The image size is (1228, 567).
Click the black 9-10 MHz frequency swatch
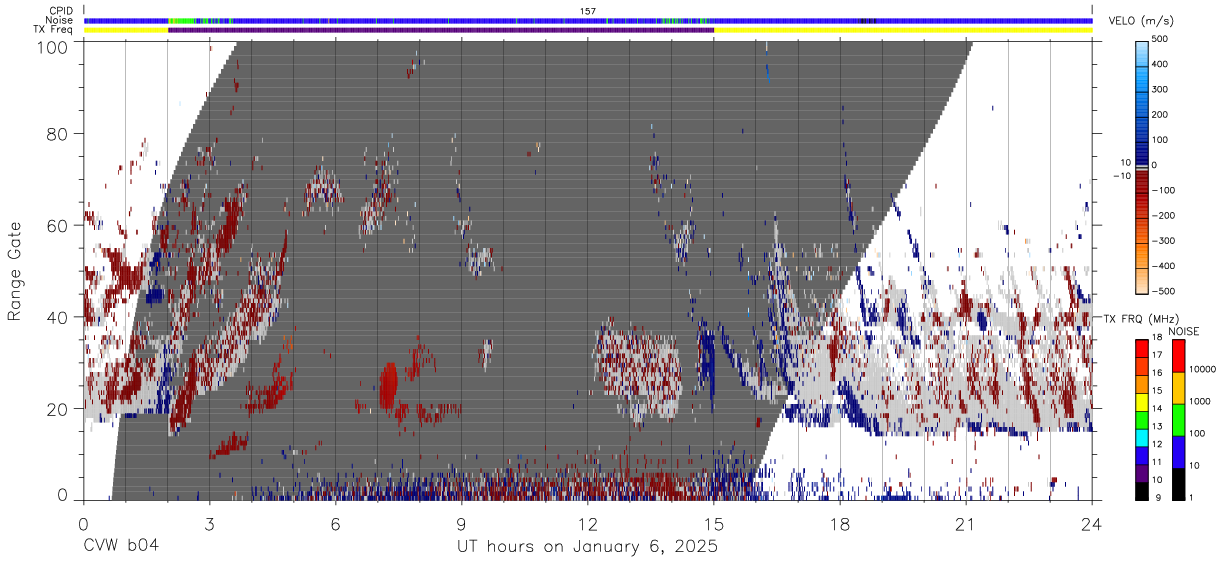tap(1142, 491)
